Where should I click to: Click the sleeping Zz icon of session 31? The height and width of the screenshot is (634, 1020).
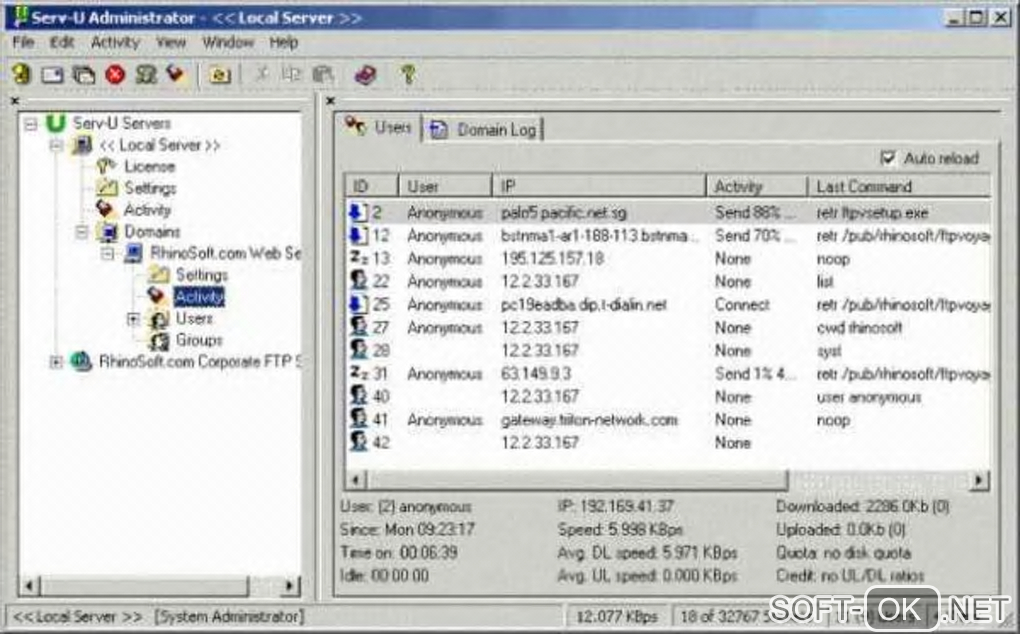(x=358, y=373)
